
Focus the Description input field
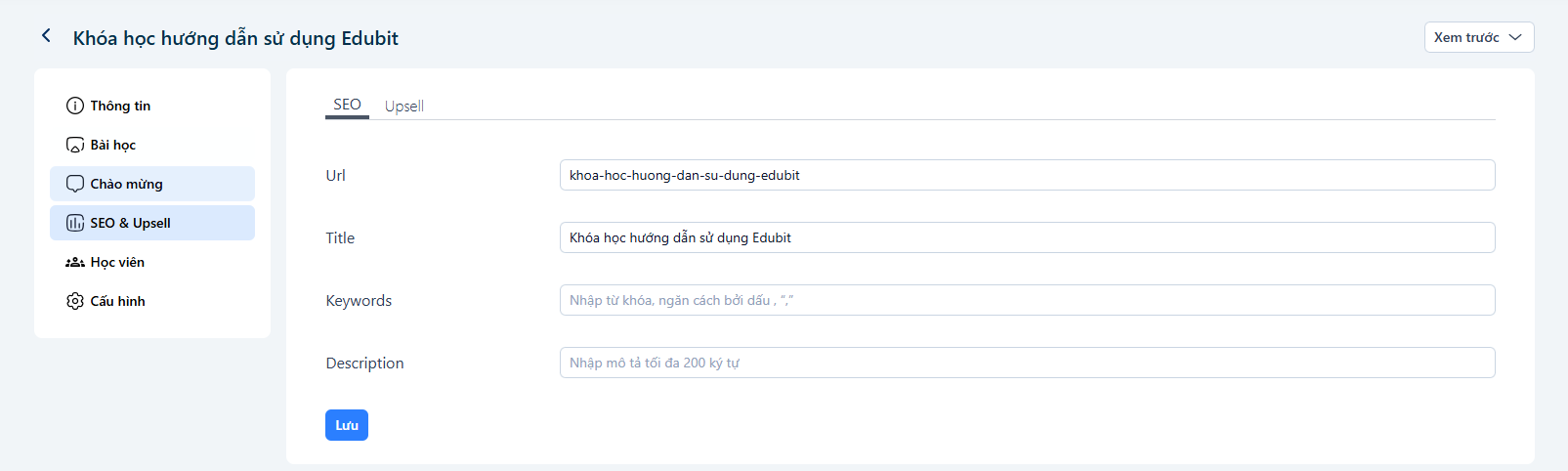click(1027, 363)
